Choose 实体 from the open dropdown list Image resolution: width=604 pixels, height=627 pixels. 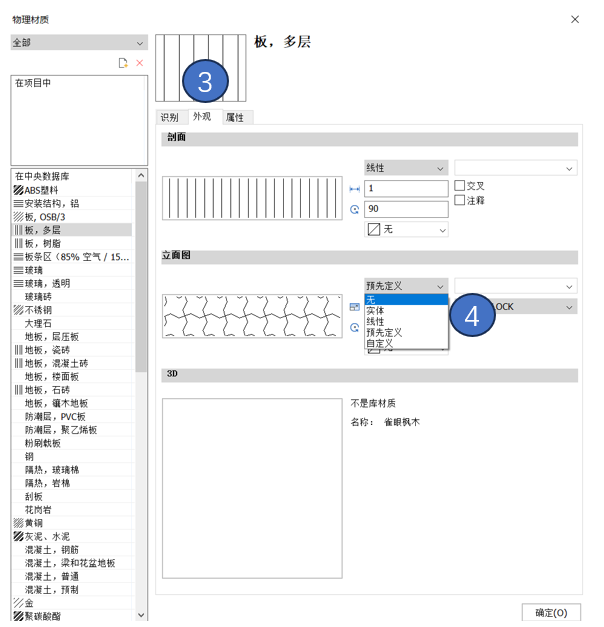(376, 311)
